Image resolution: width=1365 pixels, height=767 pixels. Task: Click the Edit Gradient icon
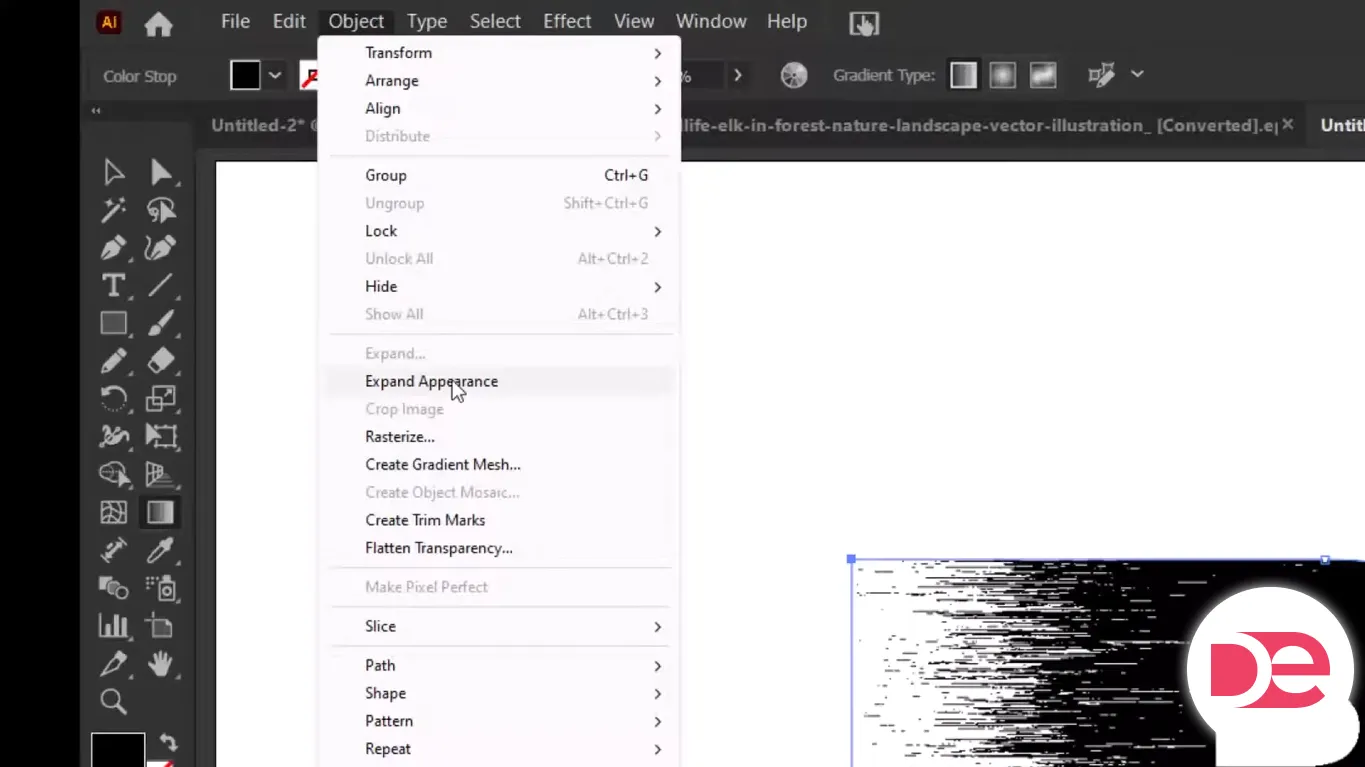click(x=1101, y=75)
